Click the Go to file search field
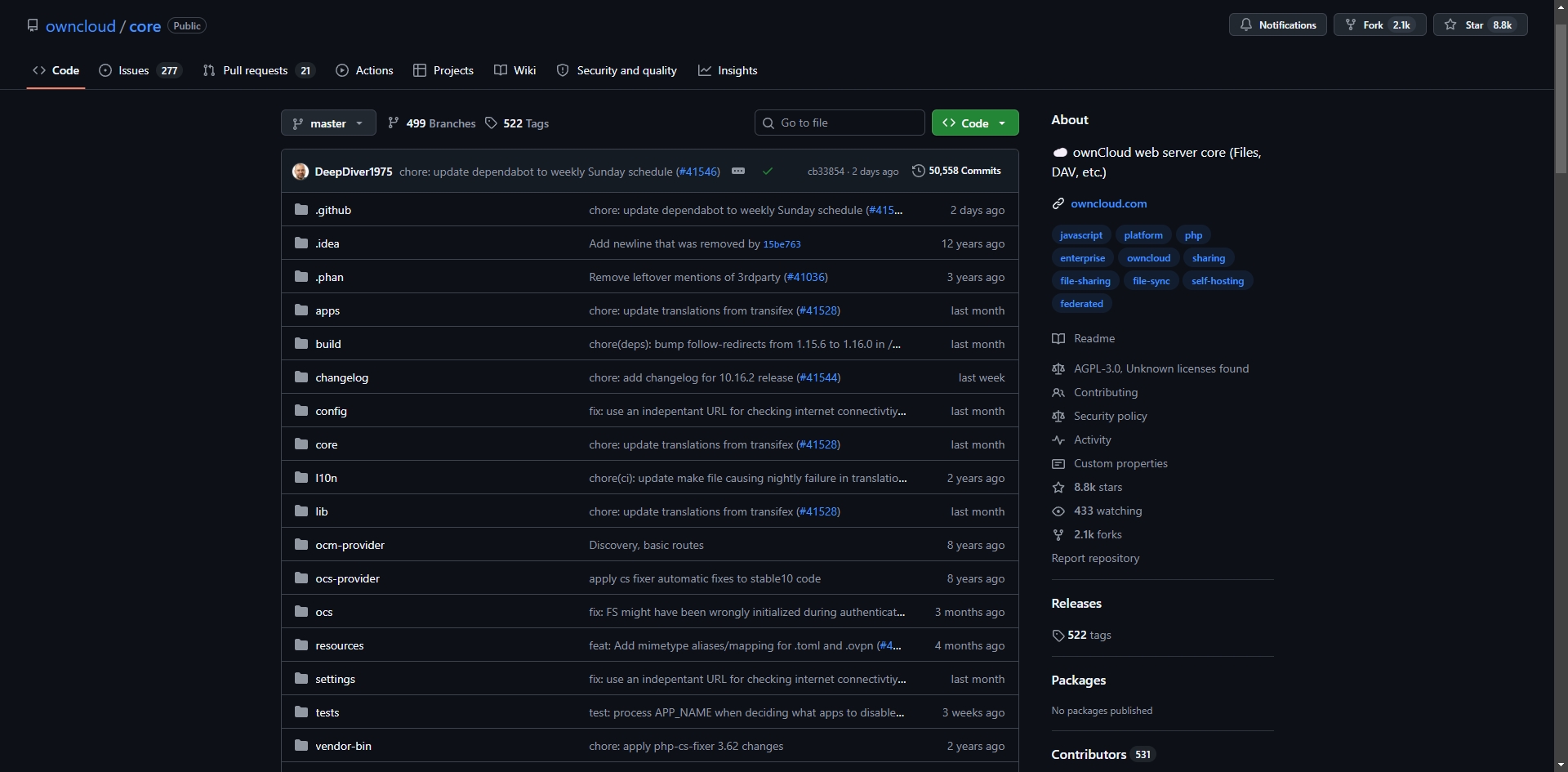The image size is (1568, 772). click(x=840, y=123)
